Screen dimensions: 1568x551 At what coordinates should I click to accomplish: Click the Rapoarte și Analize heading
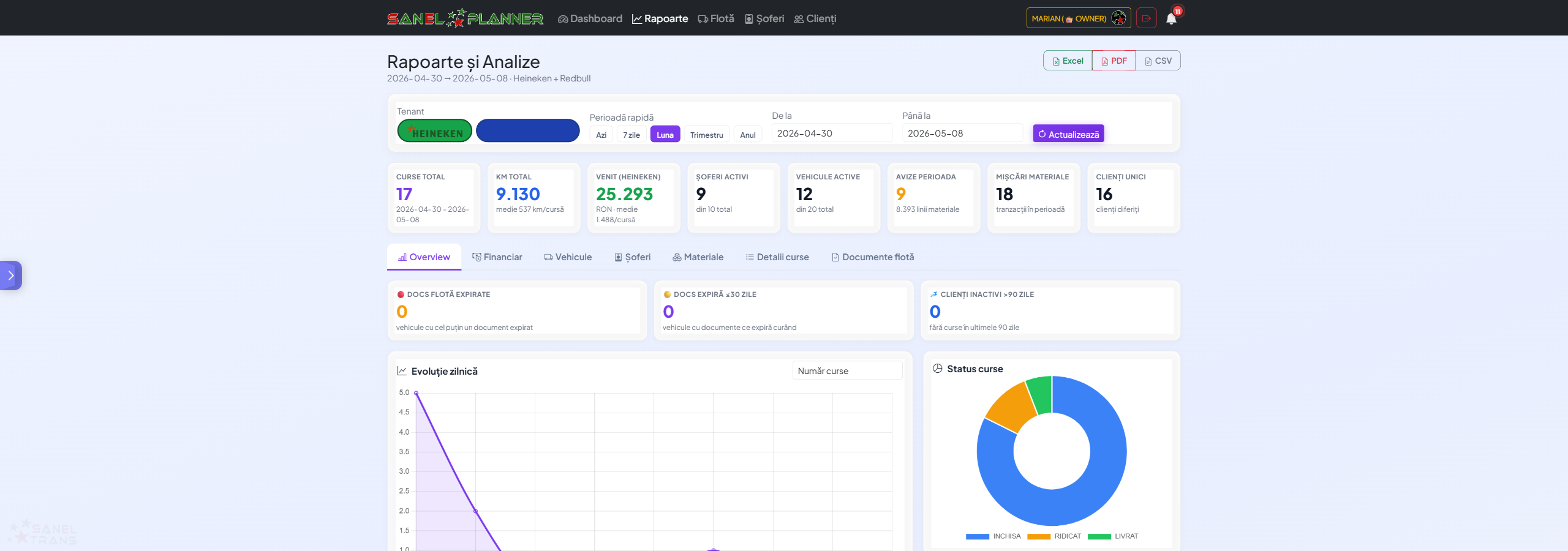click(464, 62)
